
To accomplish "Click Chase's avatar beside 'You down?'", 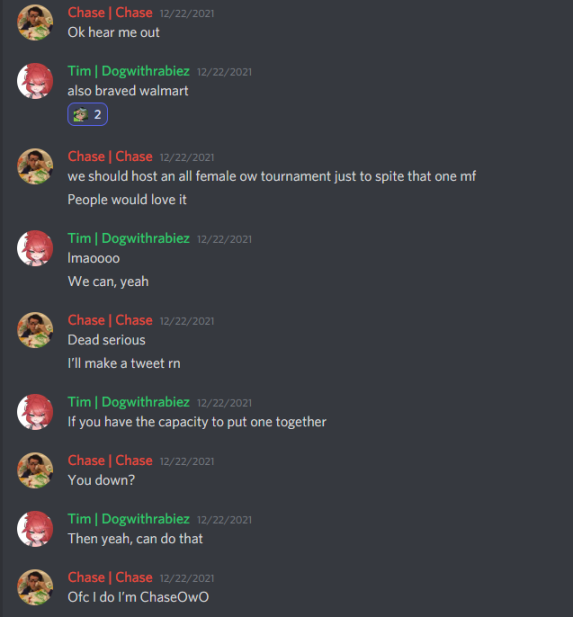I will pyautogui.click(x=35, y=470).
